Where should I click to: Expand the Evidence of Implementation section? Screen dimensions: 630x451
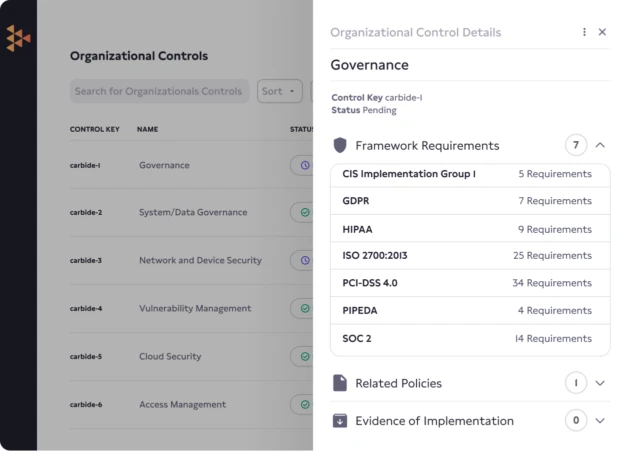point(600,421)
